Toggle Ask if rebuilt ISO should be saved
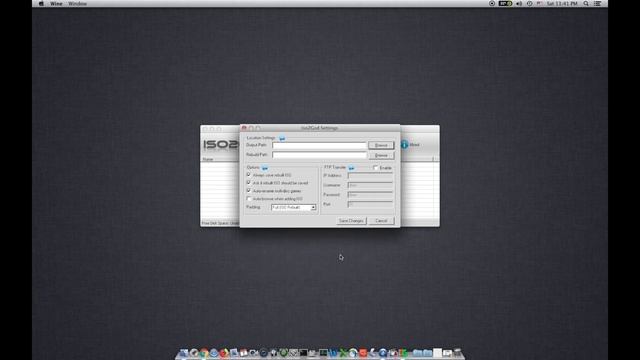This screenshot has width=640, height=360. 249,182
